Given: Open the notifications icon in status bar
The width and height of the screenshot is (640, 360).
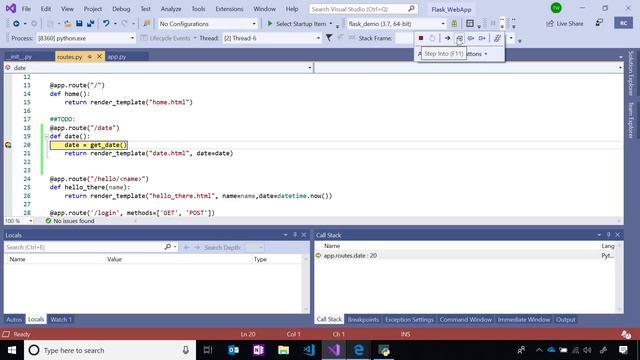Looking at the screenshot, I should [x=625, y=334].
